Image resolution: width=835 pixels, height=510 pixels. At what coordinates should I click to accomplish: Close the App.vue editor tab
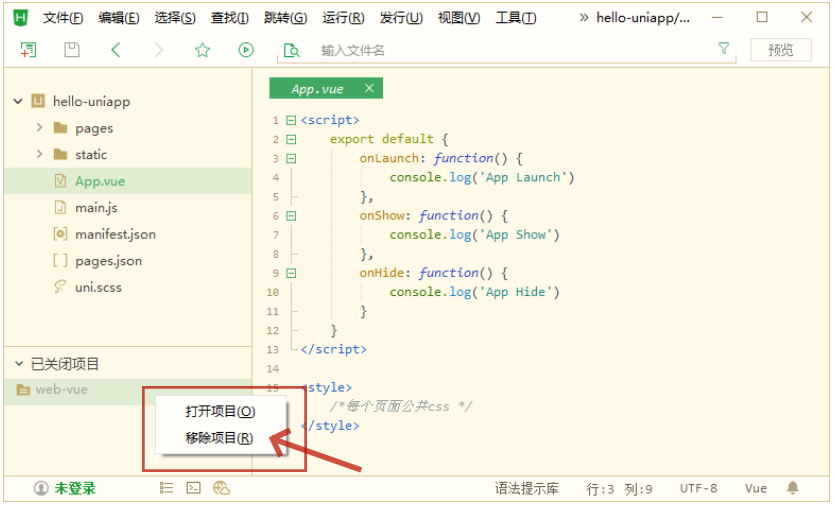(369, 89)
